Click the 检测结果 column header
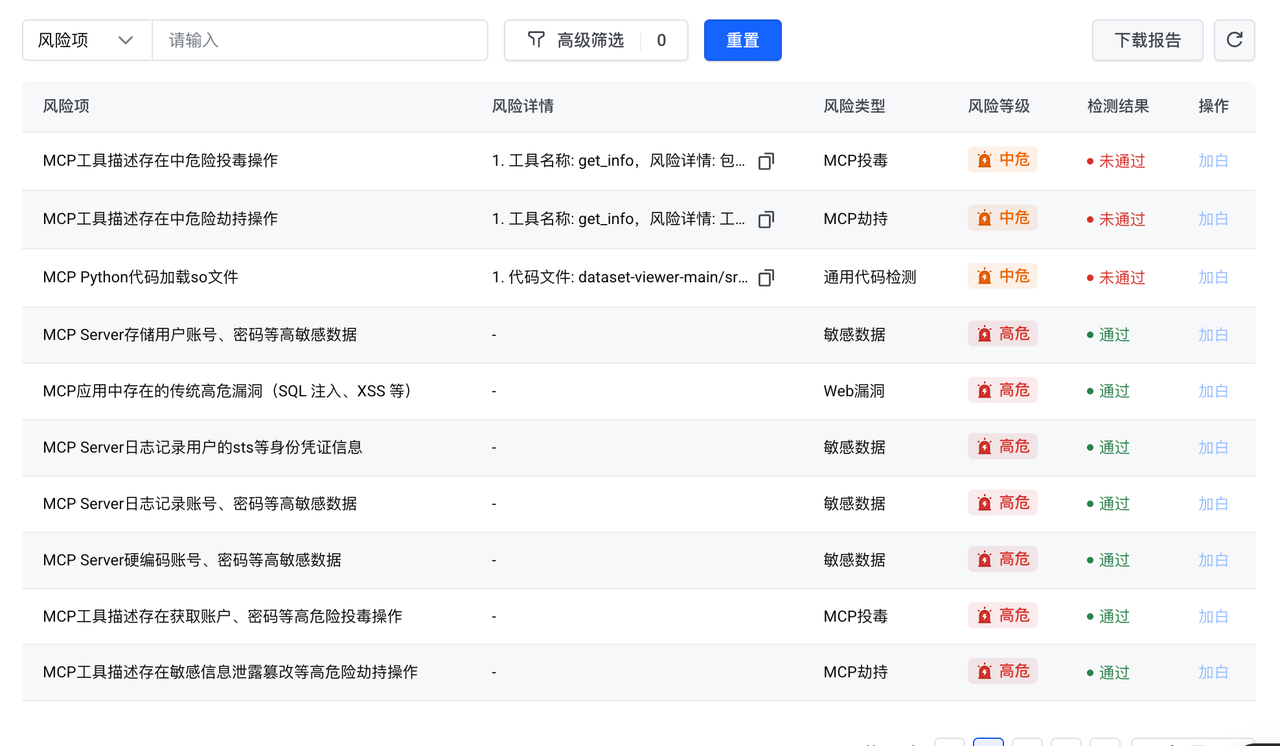1280x746 pixels. [1117, 106]
